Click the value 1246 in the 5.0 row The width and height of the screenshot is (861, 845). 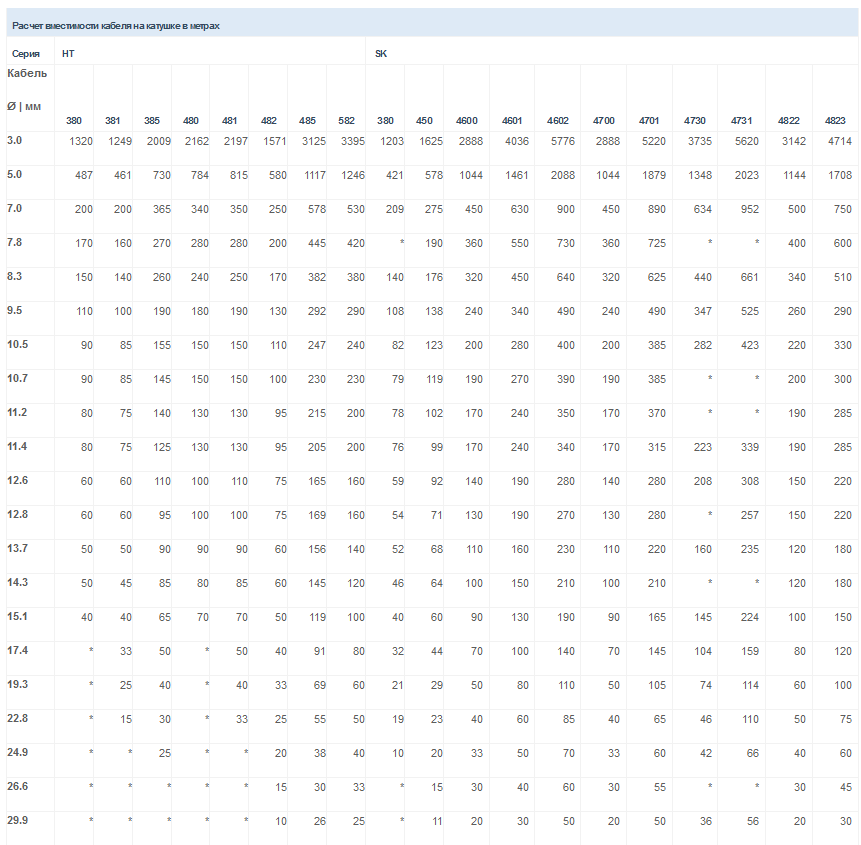[352, 175]
